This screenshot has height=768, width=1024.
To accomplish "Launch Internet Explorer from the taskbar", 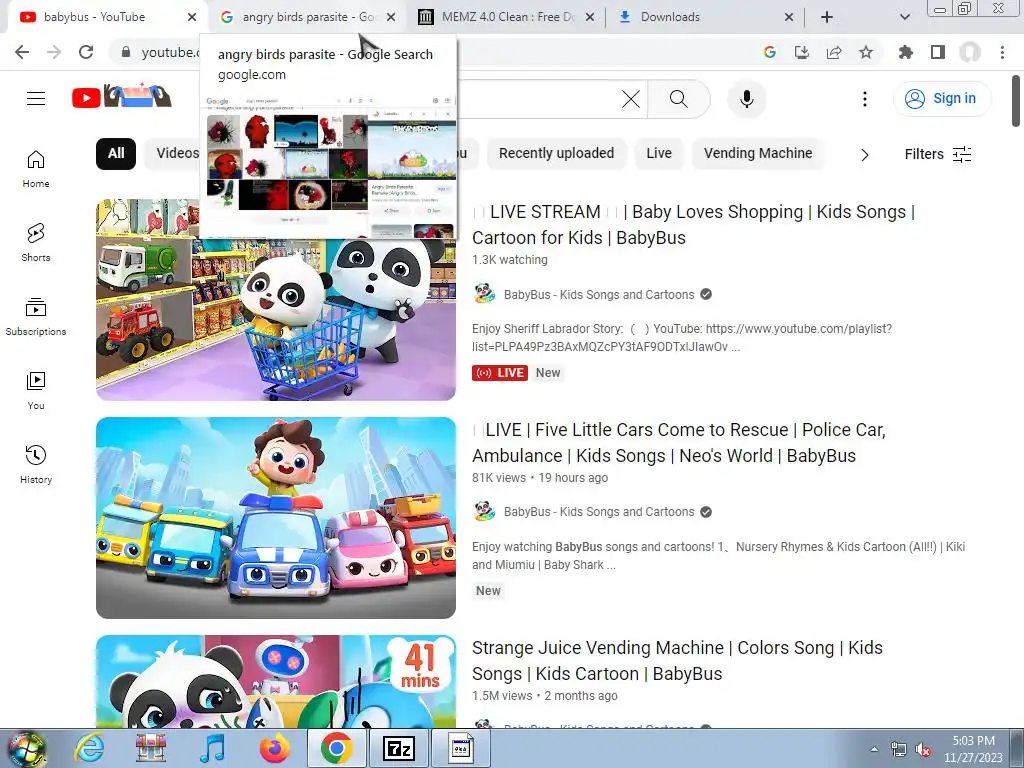I will pos(89,748).
